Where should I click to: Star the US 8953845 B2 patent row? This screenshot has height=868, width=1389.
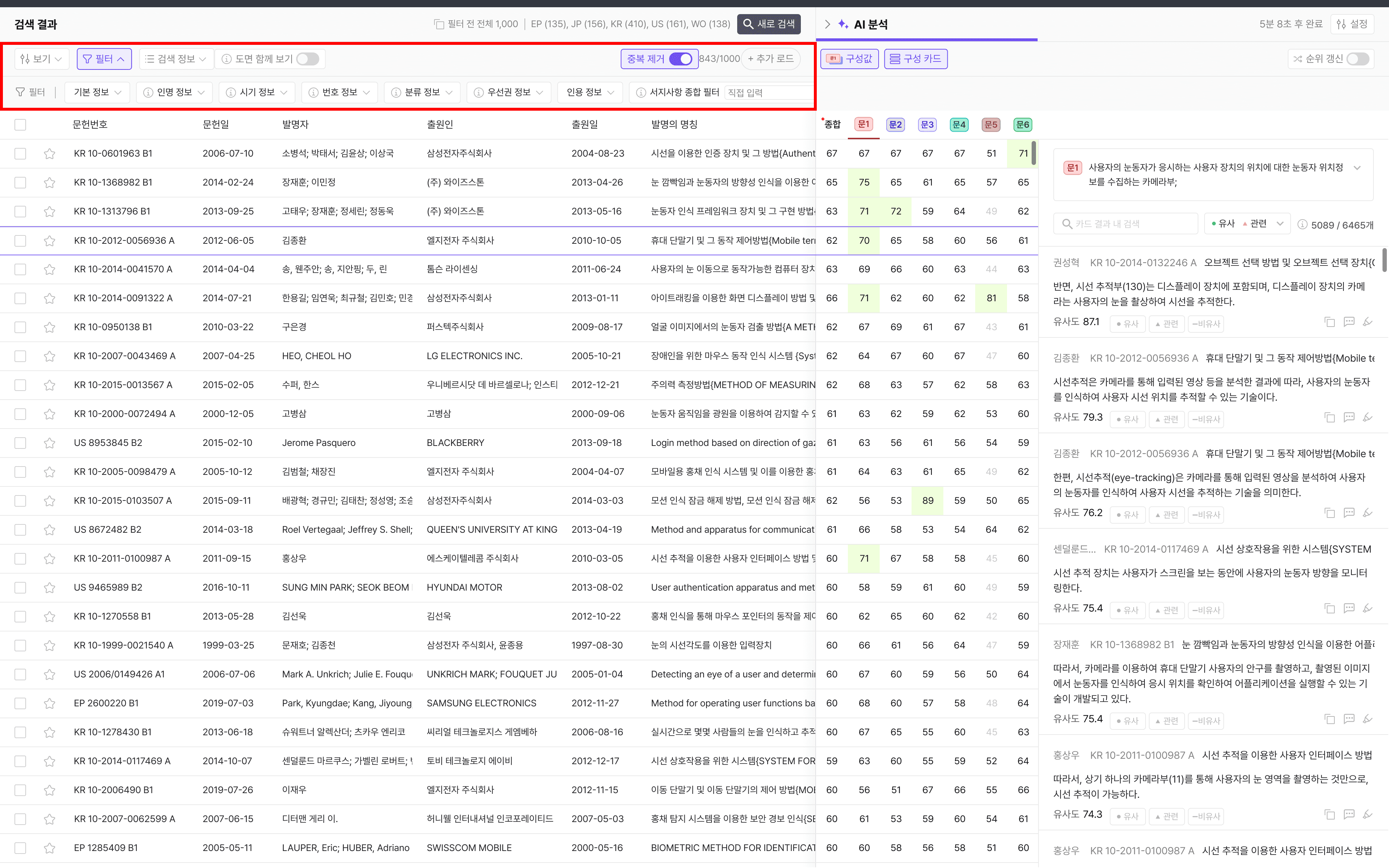coord(49,443)
